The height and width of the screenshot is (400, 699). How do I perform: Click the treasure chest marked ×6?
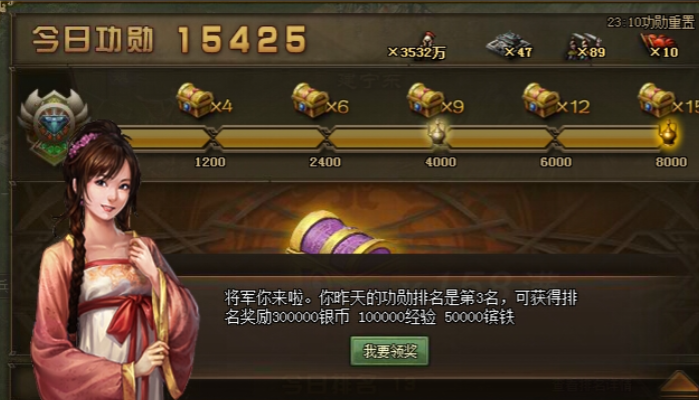[310, 100]
